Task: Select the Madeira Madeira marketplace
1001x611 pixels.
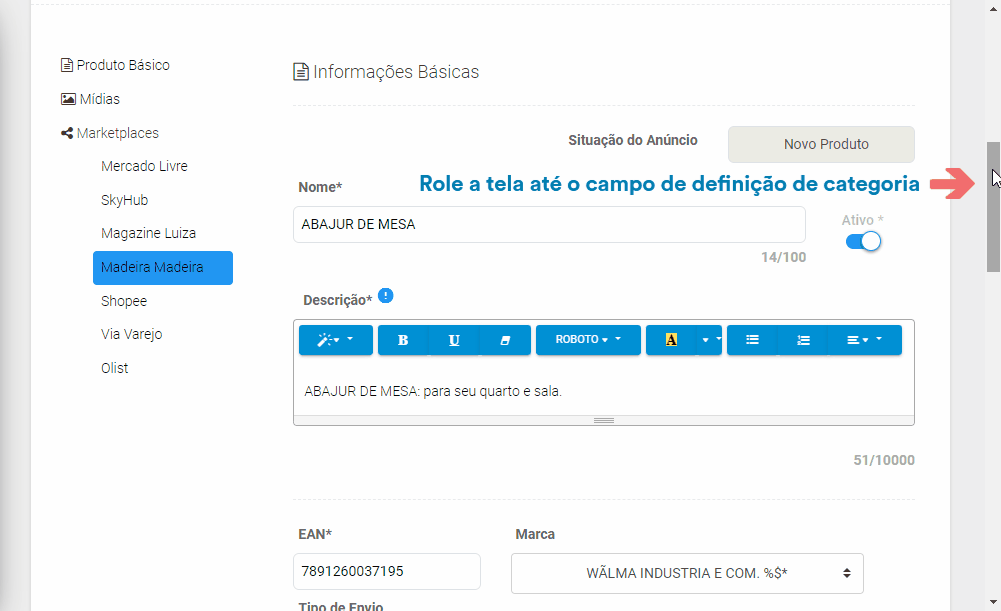Action: (x=163, y=268)
